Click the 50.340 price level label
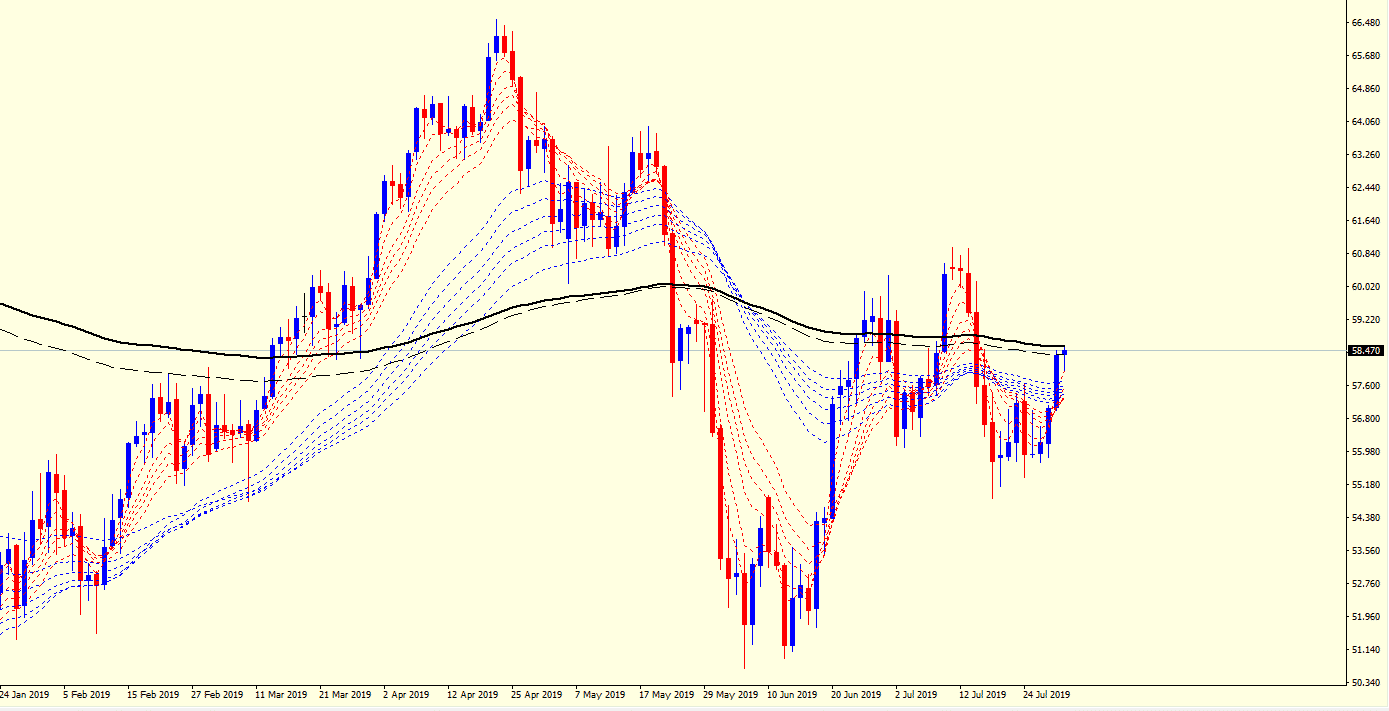 pyautogui.click(x=1366, y=683)
